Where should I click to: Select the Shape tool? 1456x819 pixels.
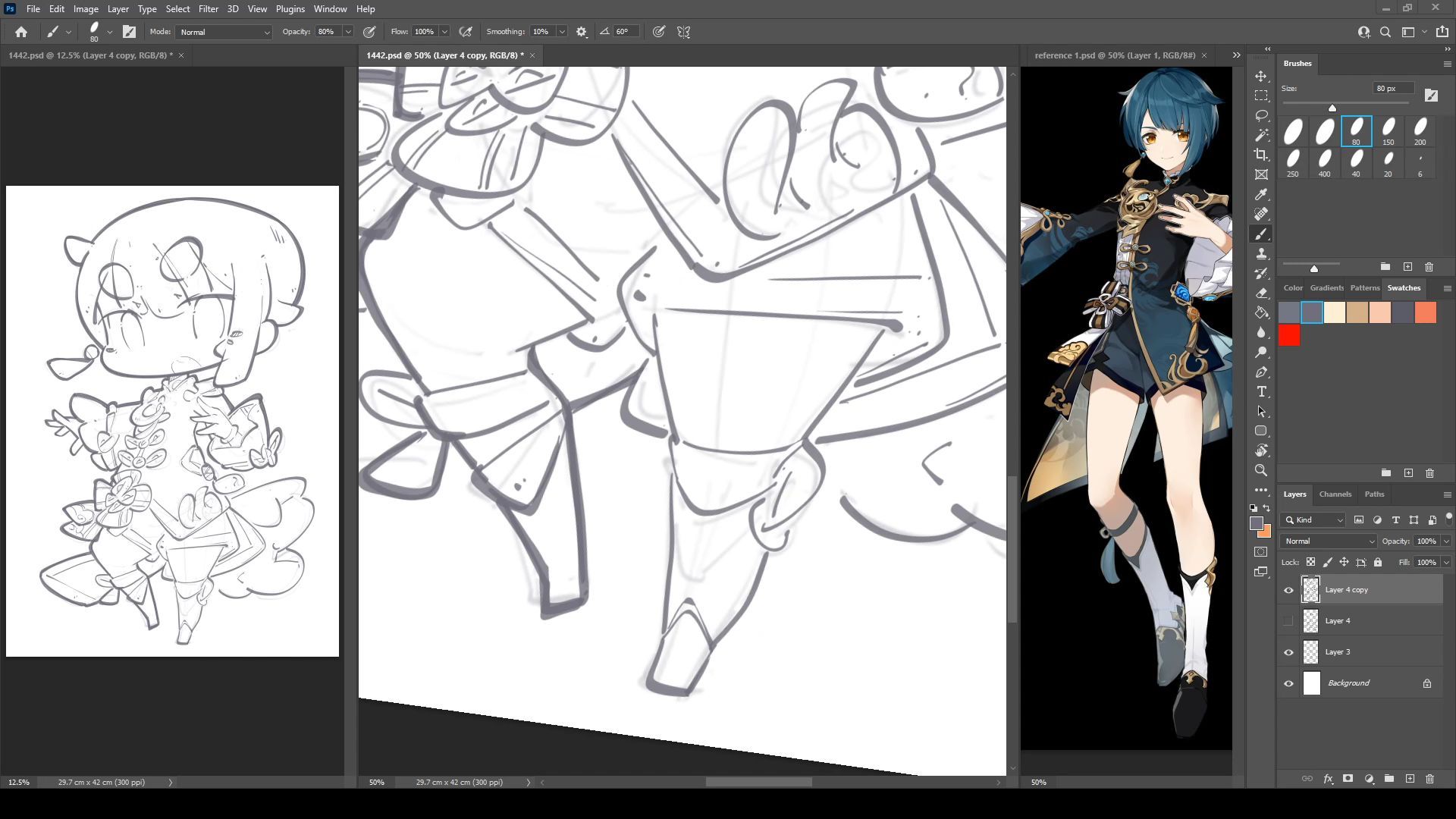(x=1261, y=431)
